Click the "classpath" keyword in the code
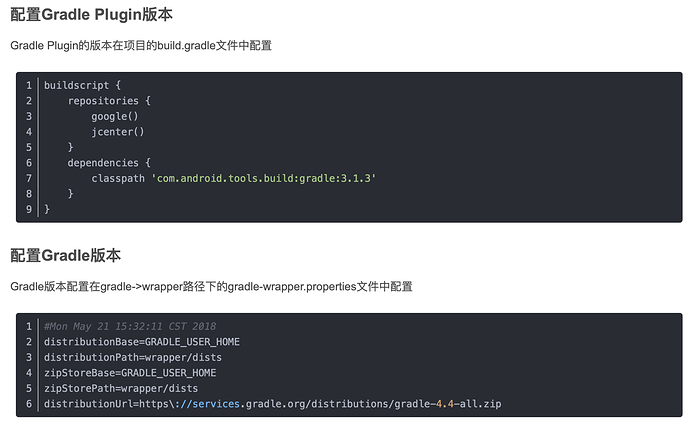 point(118,178)
